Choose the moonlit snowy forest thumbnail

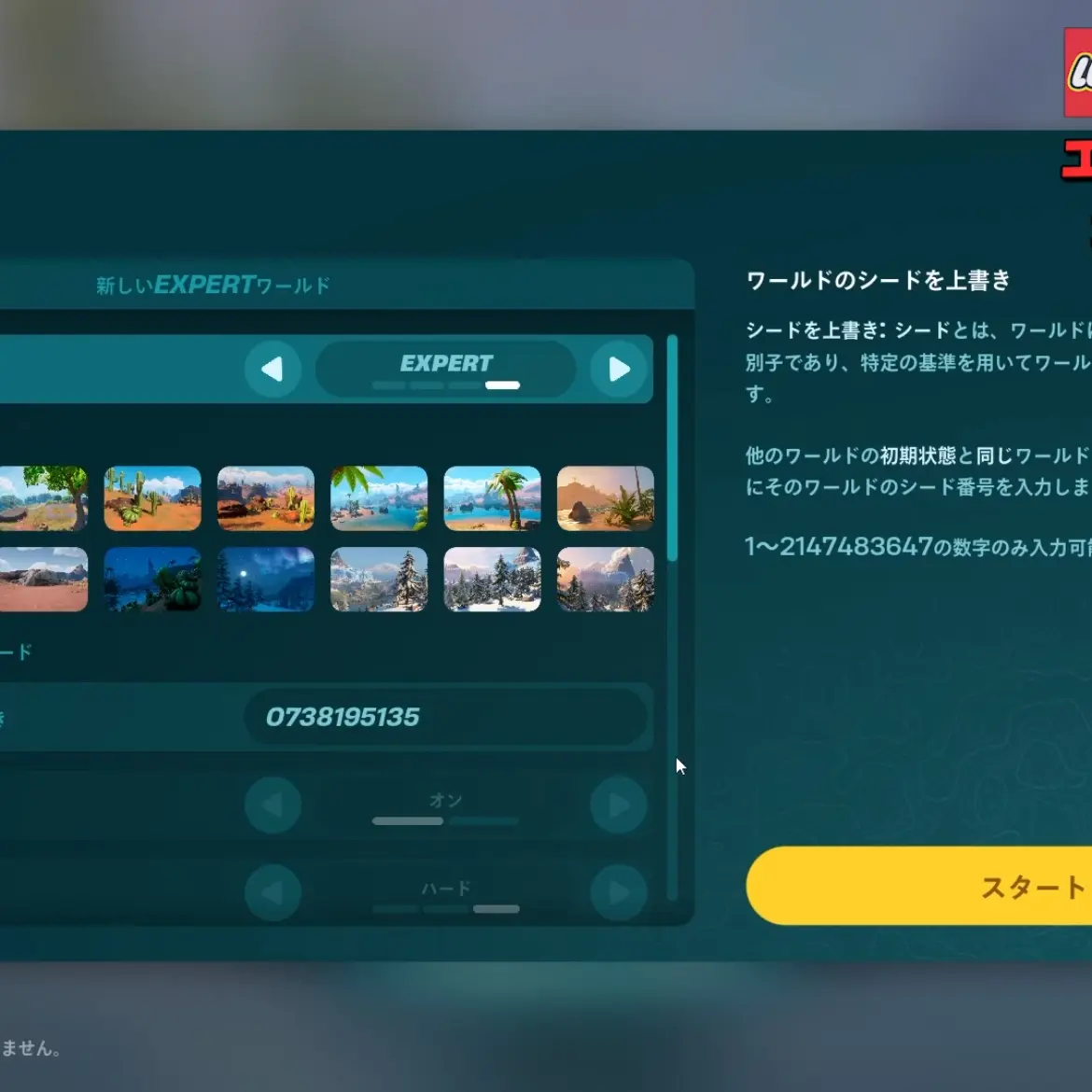point(265,580)
